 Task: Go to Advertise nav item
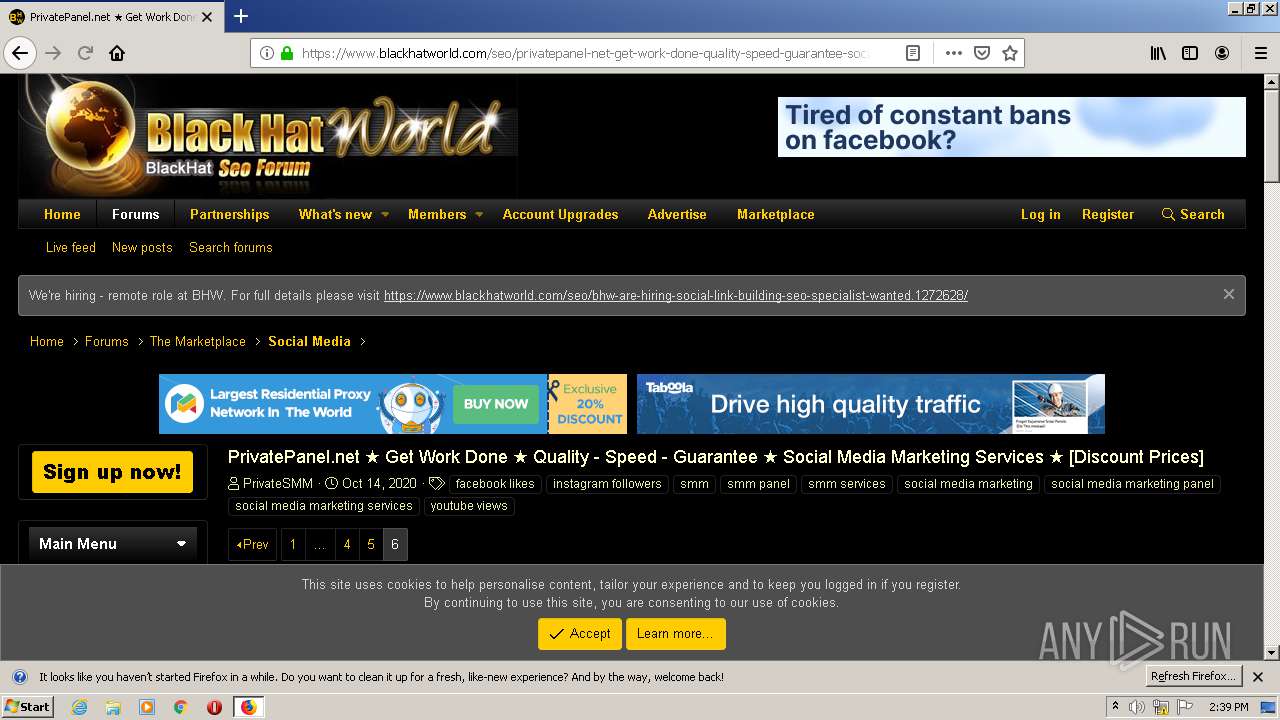tap(677, 214)
